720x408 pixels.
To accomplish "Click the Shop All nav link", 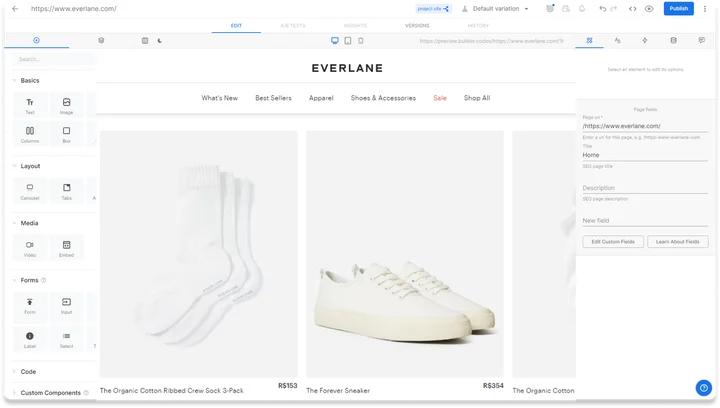I will pos(477,98).
